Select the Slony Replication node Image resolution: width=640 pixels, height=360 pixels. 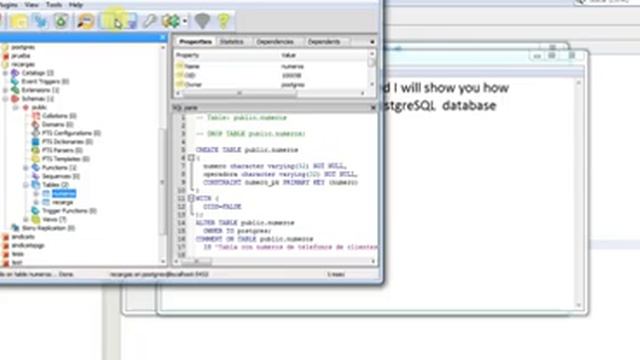click(x=48, y=228)
